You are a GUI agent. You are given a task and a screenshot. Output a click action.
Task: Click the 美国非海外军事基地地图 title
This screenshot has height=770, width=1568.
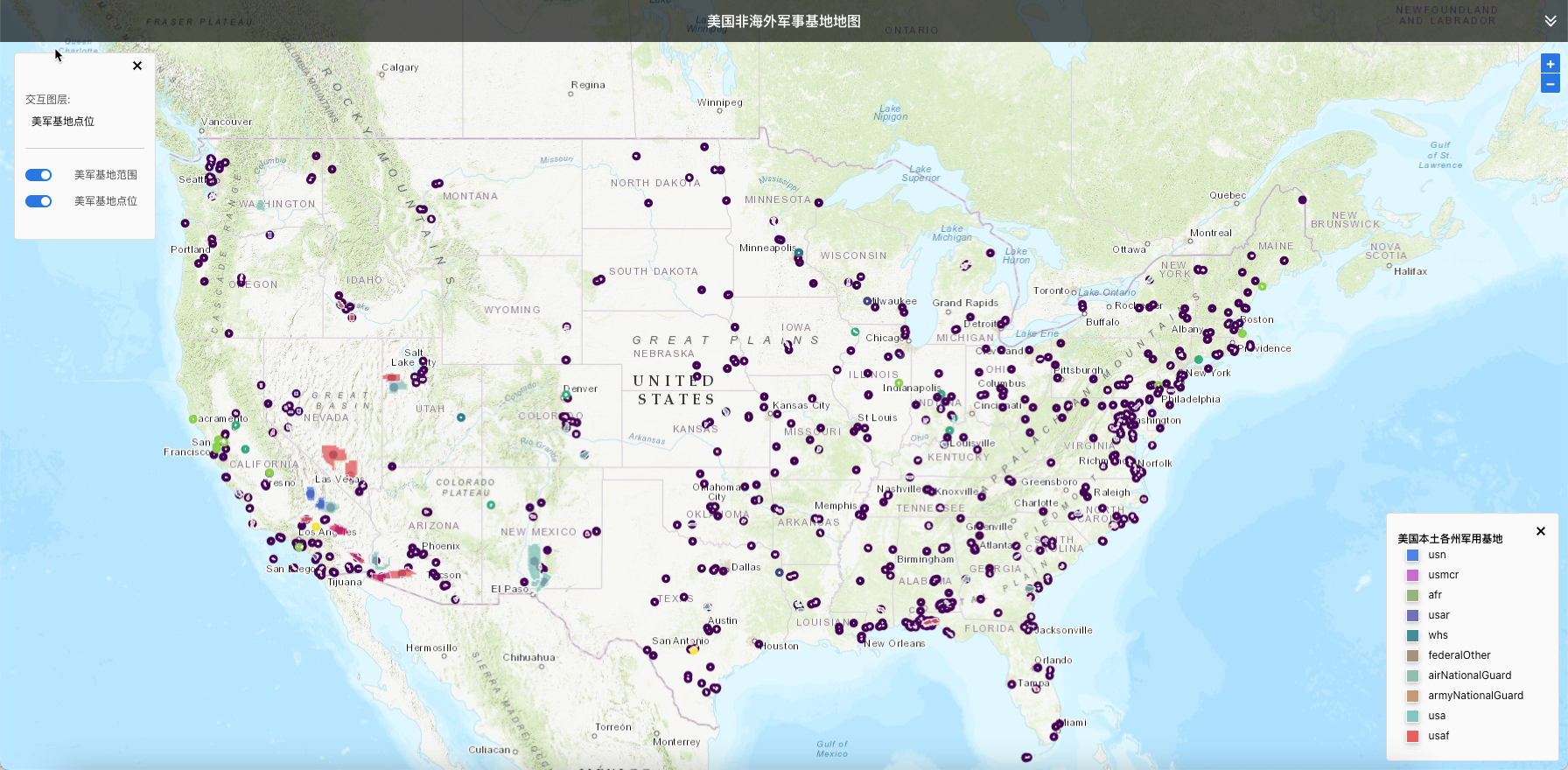click(x=784, y=21)
